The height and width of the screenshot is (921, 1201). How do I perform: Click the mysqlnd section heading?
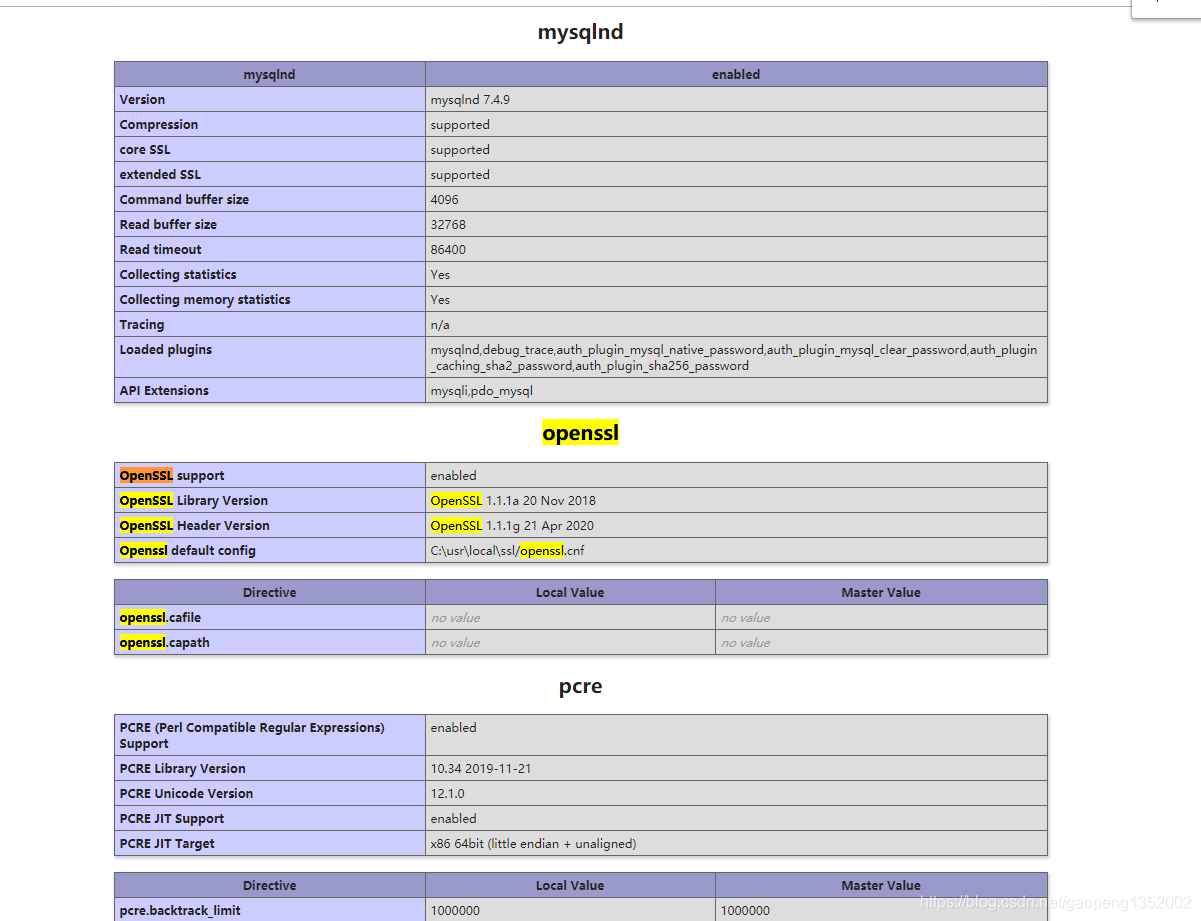(x=580, y=31)
